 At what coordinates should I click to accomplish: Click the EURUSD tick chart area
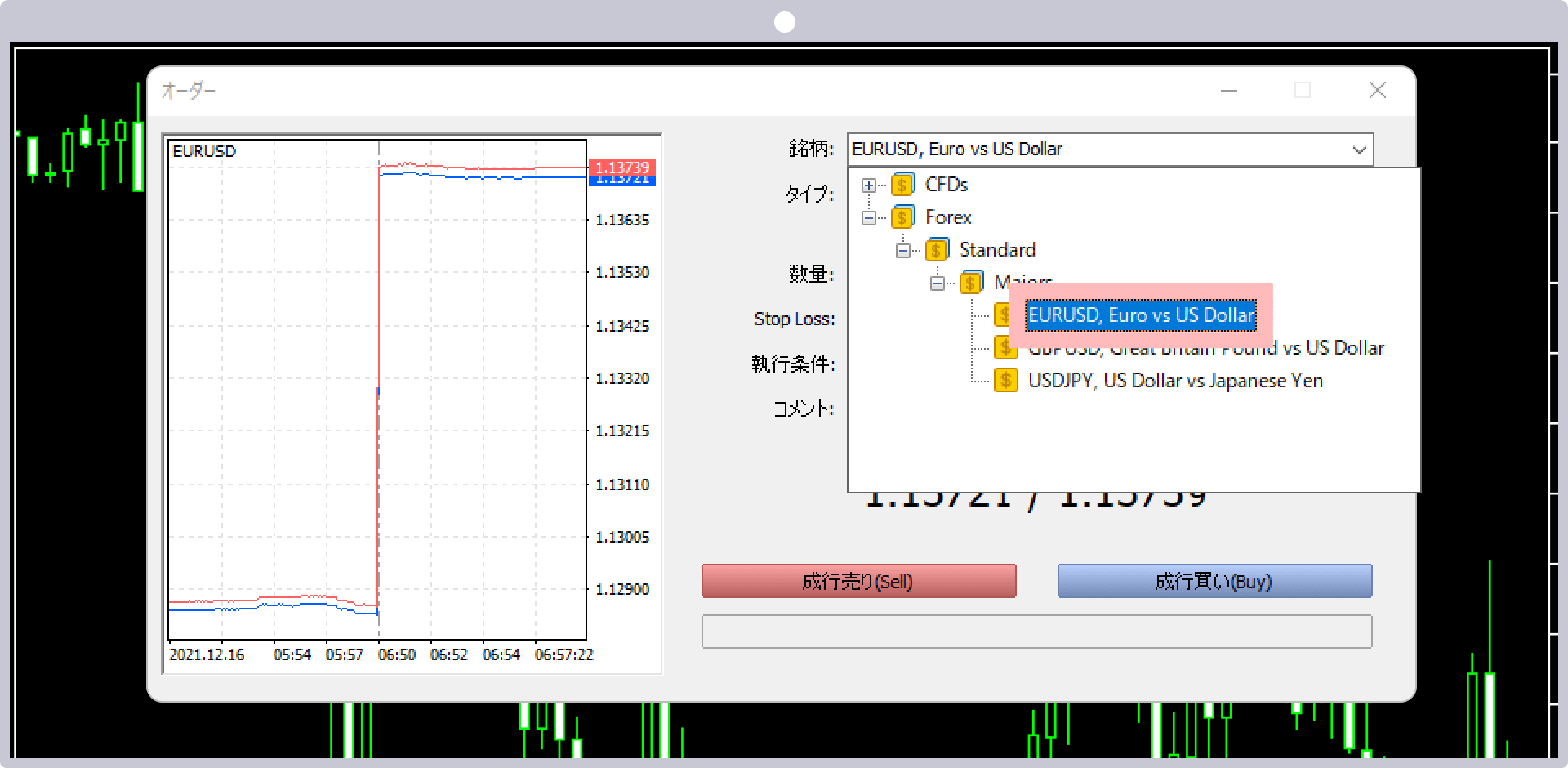[x=377, y=391]
